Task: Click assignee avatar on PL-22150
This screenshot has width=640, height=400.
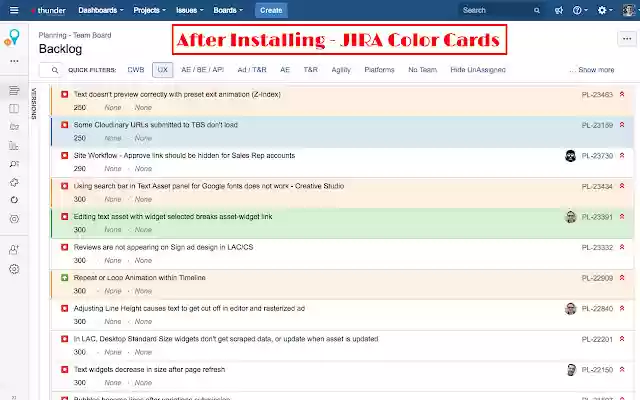Action: (x=571, y=370)
